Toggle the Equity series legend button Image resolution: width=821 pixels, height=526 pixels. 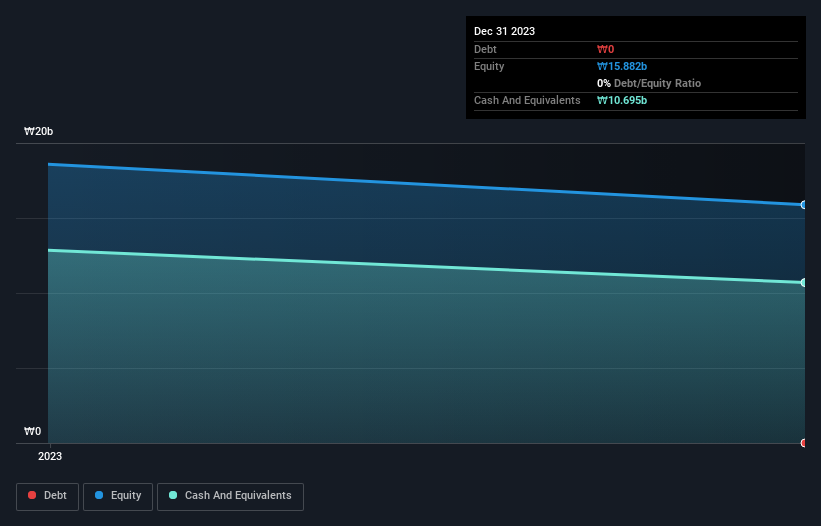click(x=118, y=496)
